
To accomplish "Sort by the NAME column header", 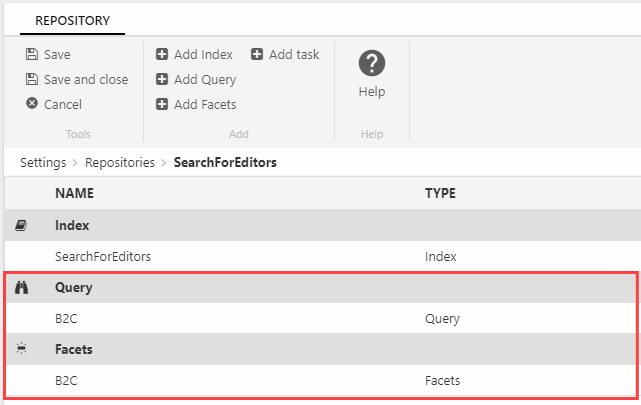I will (x=75, y=194).
